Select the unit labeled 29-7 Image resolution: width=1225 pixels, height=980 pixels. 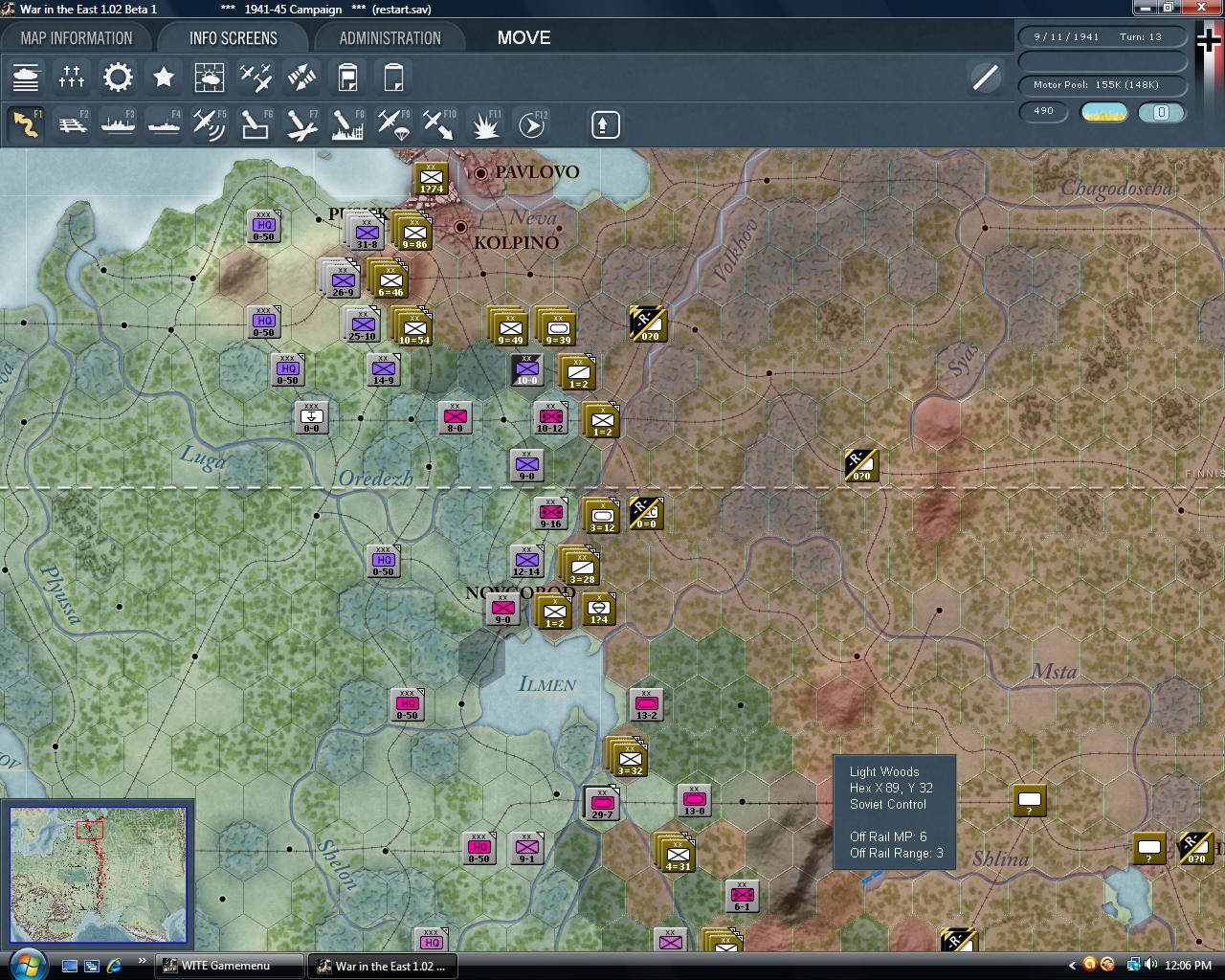(x=602, y=803)
